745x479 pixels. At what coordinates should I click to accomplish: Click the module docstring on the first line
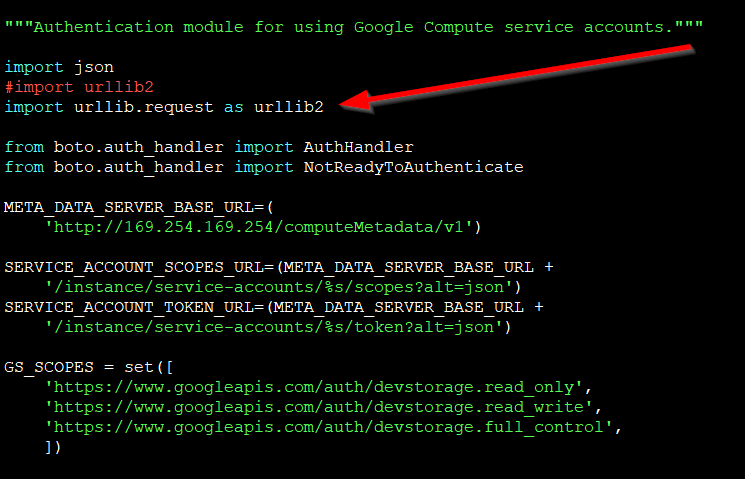point(354,27)
